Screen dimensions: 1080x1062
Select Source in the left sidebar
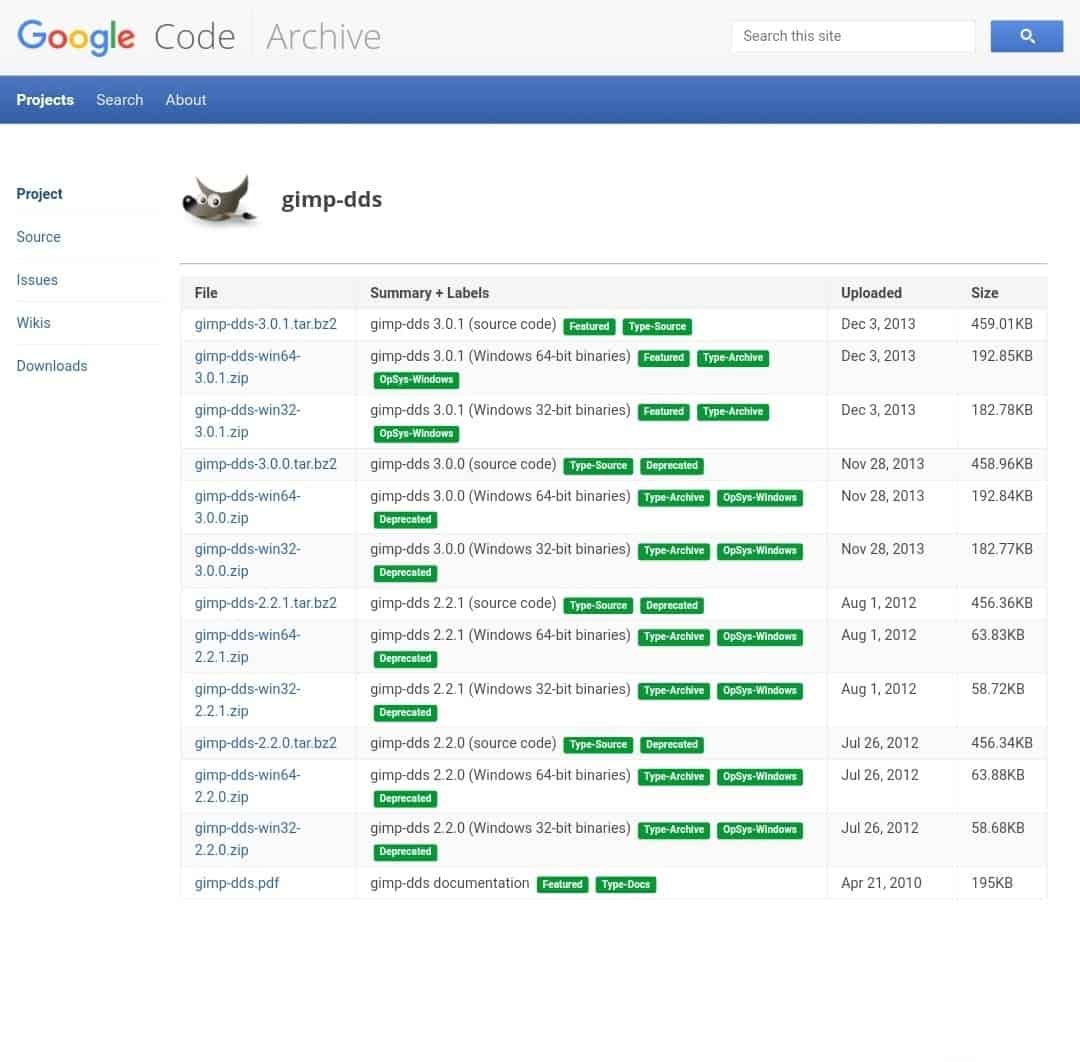(x=38, y=237)
